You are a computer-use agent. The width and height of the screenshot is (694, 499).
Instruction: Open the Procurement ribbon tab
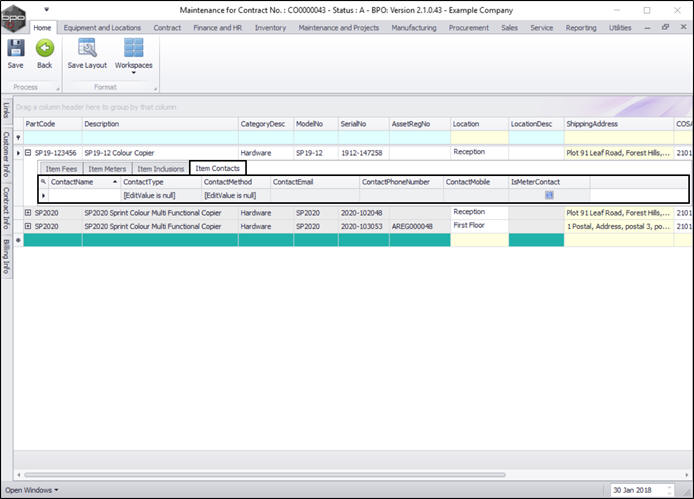click(x=469, y=27)
